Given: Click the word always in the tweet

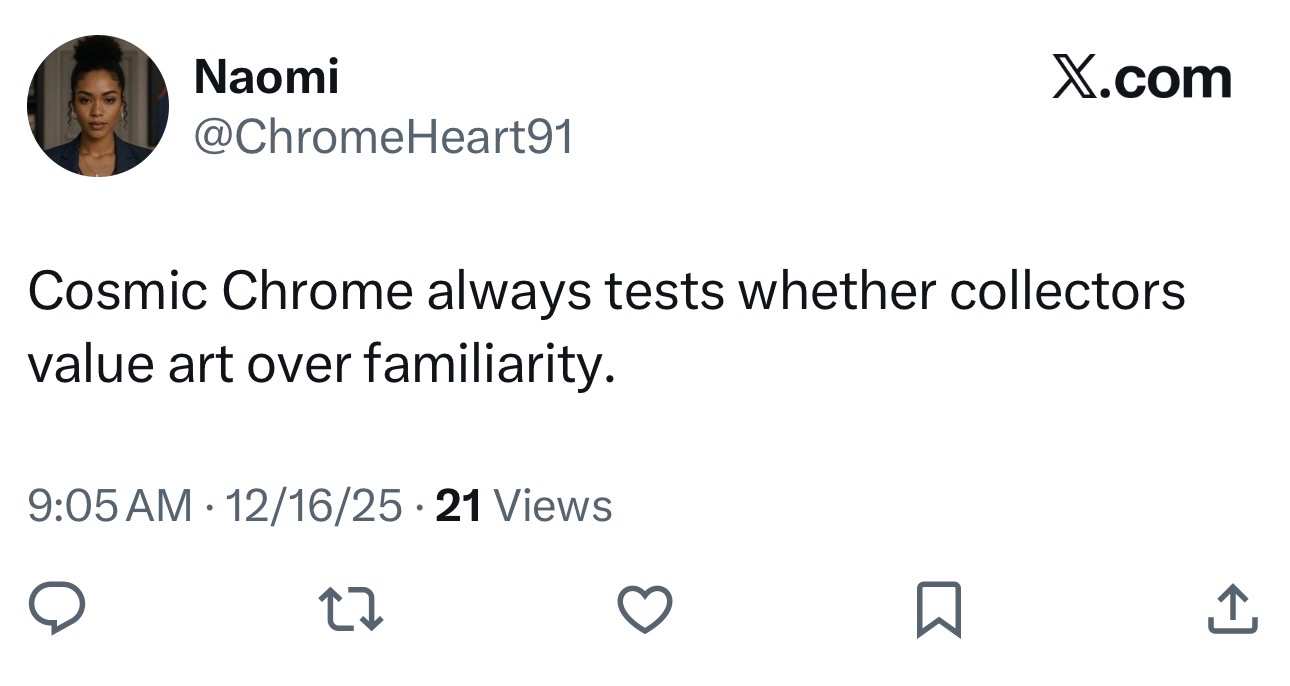Looking at the screenshot, I should tap(513, 292).
